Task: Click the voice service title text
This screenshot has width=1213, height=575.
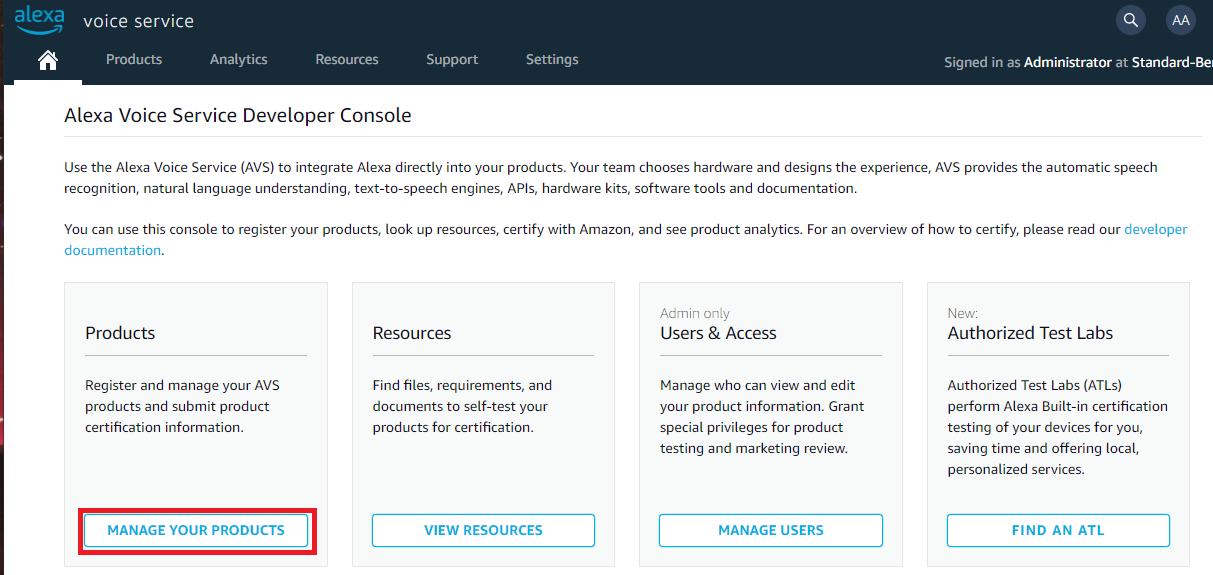Action: 139,21
